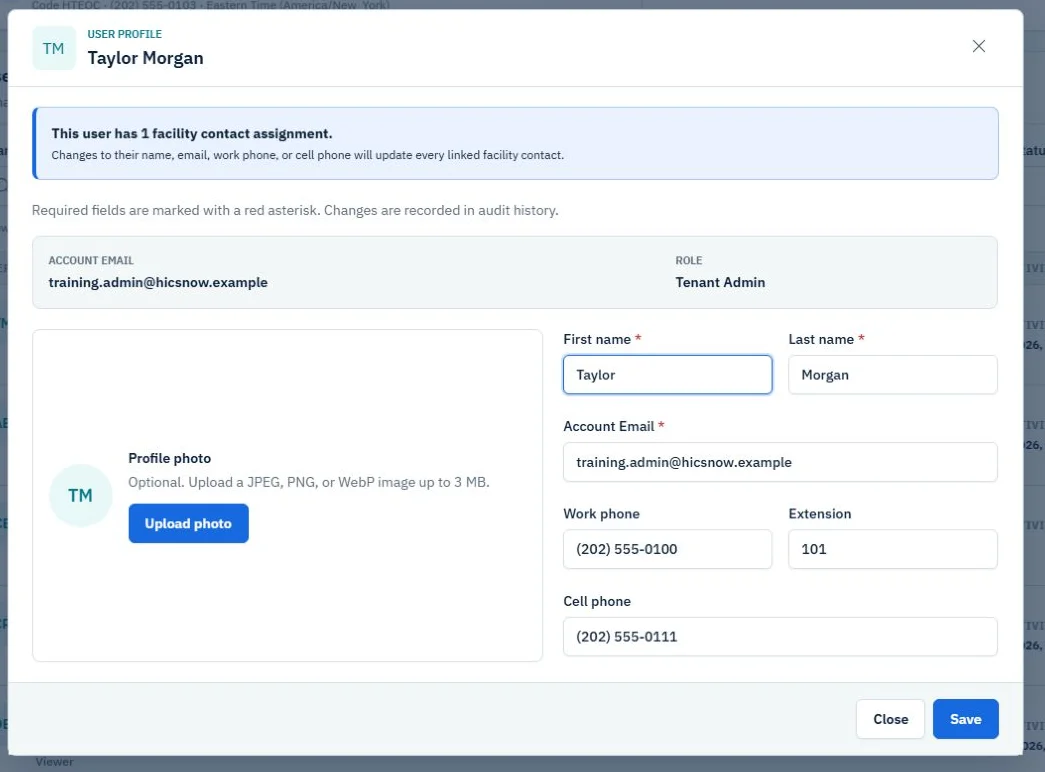Select the read-only account email value

(158, 283)
